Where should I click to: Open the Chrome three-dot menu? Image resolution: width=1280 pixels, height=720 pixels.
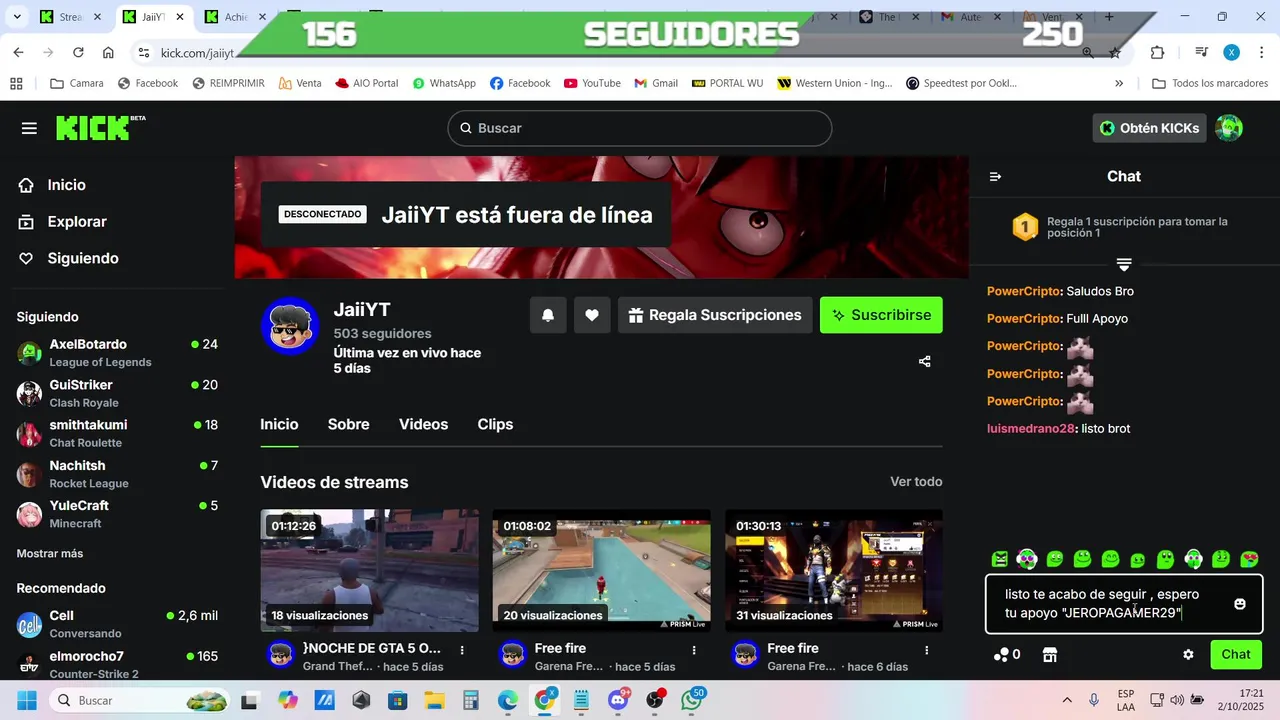pyautogui.click(x=1261, y=53)
